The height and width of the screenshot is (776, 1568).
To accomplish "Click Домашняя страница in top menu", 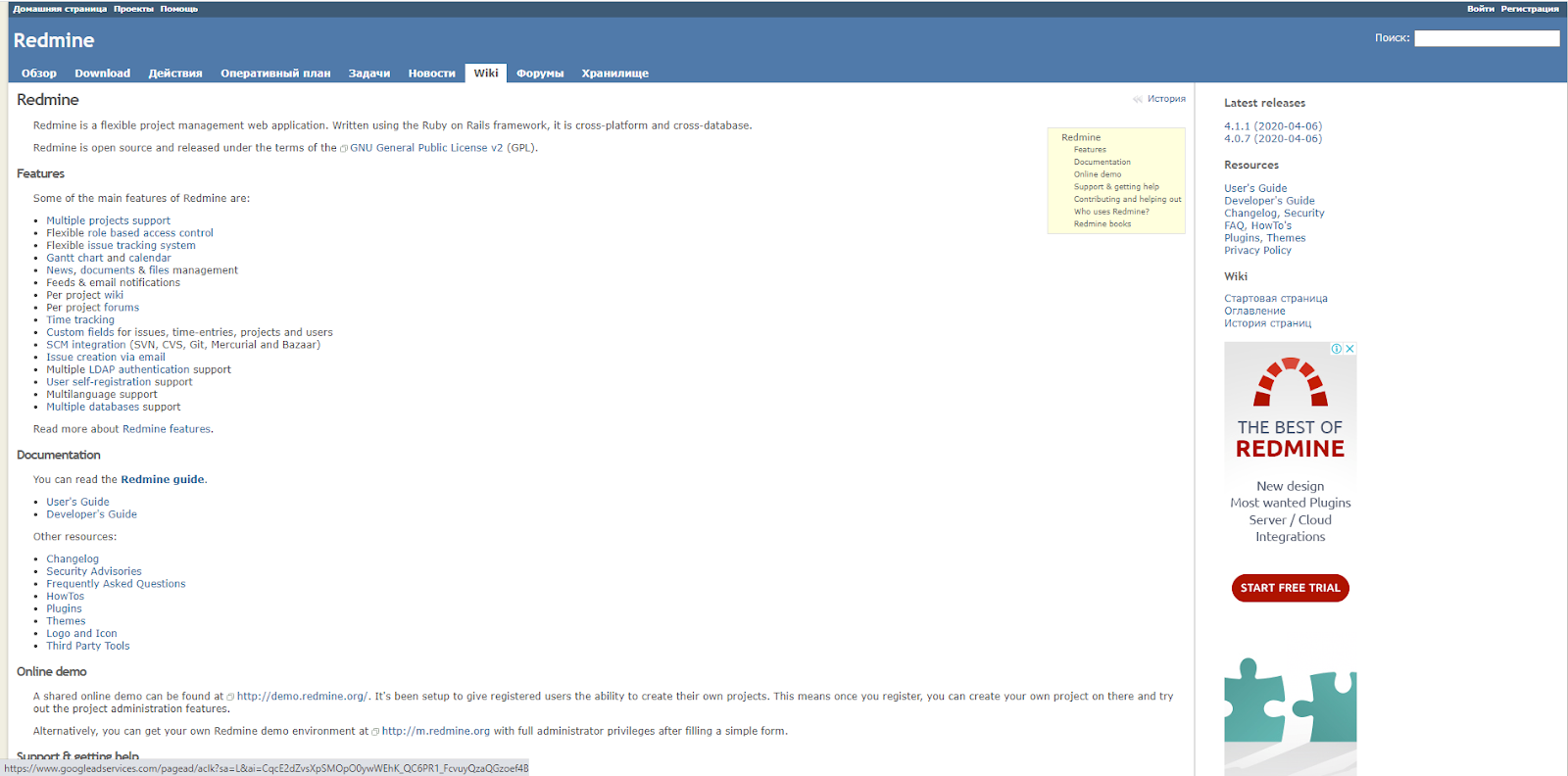I will 60,9.
